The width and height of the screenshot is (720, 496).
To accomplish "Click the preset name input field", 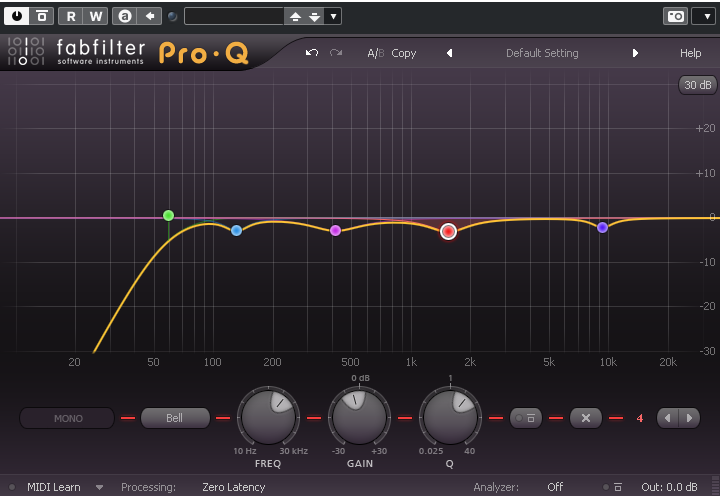I will point(234,17).
